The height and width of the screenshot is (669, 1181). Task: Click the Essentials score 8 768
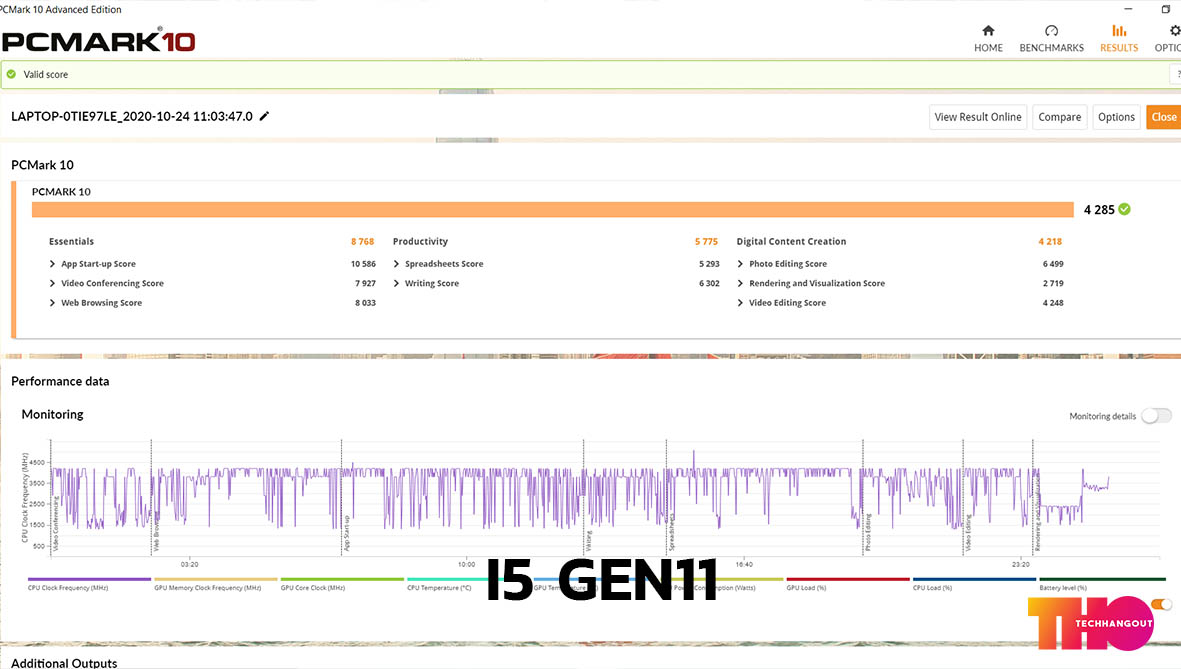[362, 241]
